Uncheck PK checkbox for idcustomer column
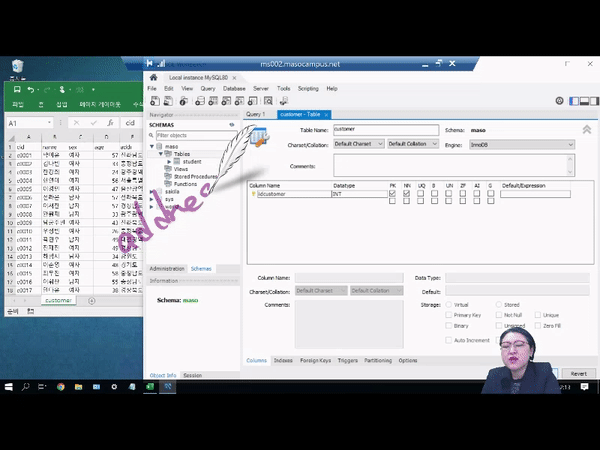The width and height of the screenshot is (600, 450). point(392,194)
